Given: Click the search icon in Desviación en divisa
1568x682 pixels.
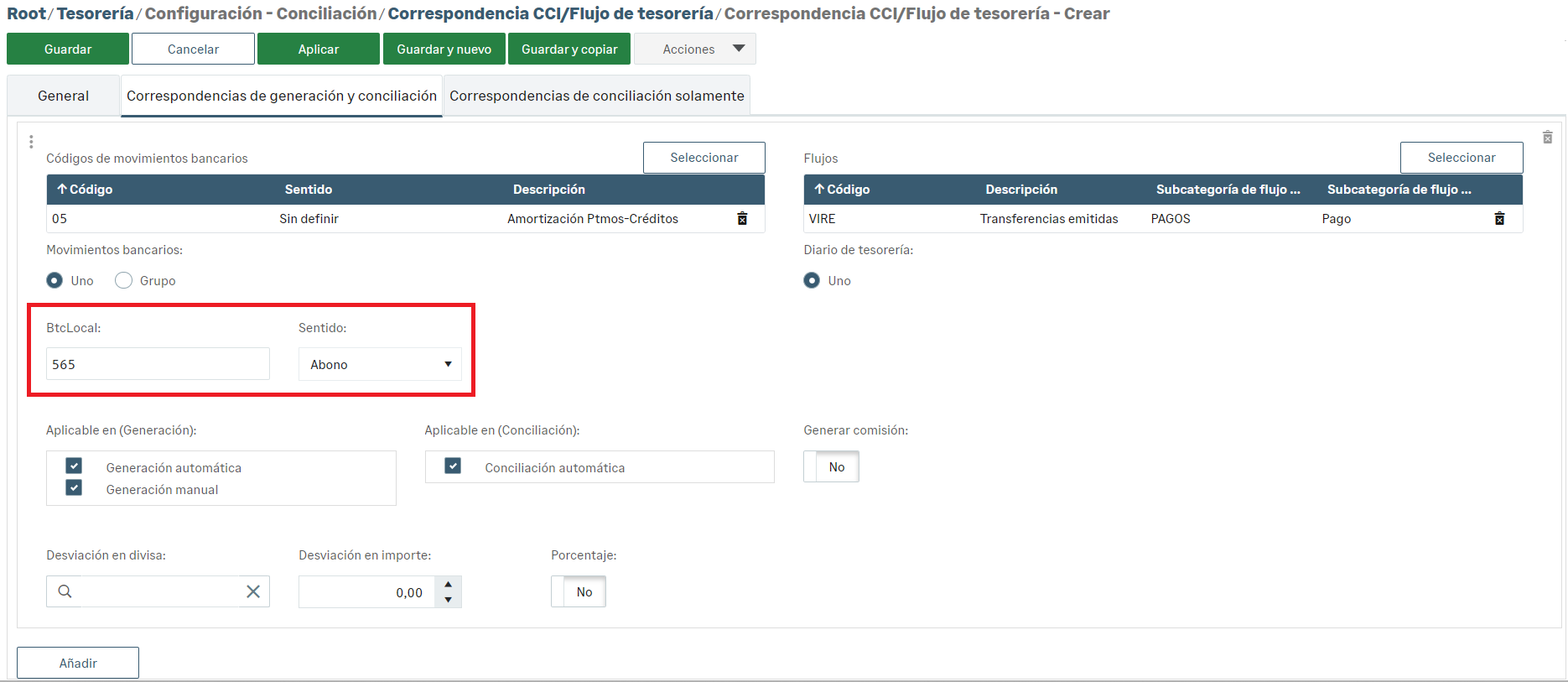Looking at the screenshot, I should click(65, 591).
